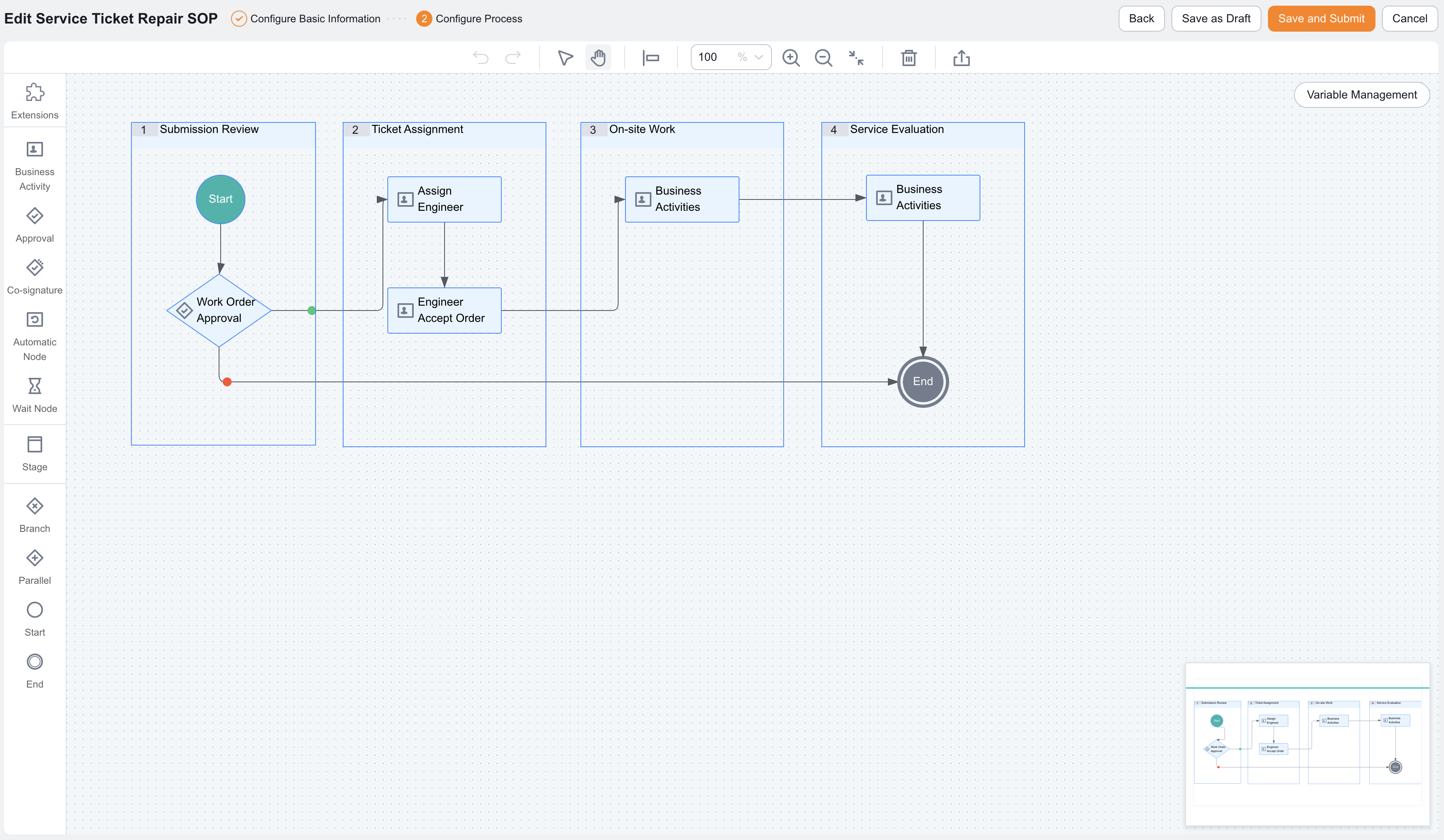Select Business Activities node in On-site Work
The height and width of the screenshot is (840, 1444).
pos(682,199)
